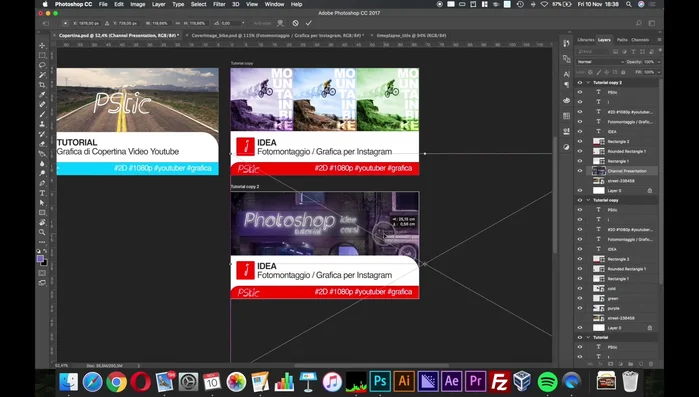Select the Eraser tool
The height and width of the screenshot is (397, 699).
tap(42, 143)
